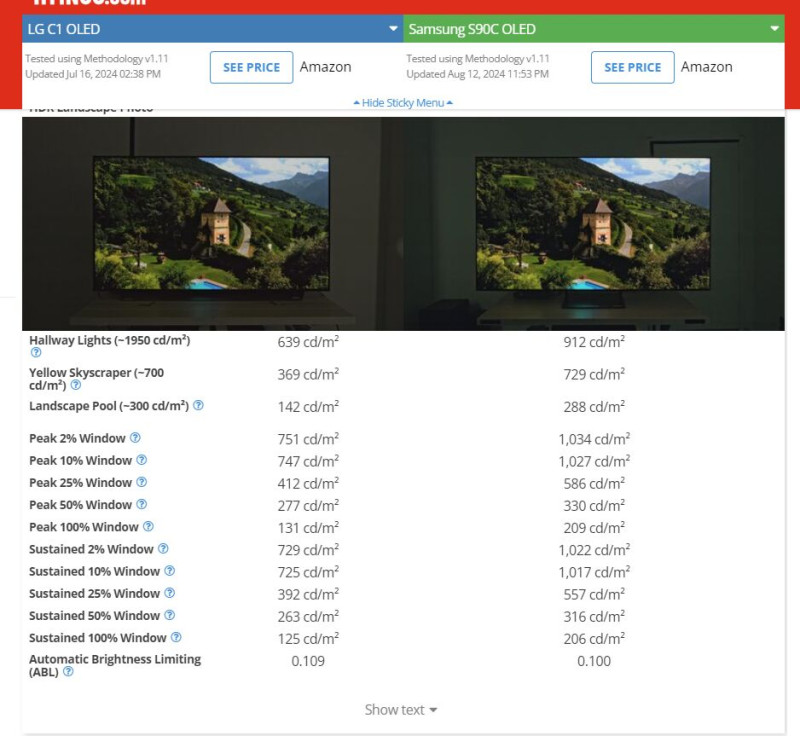This screenshot has width=800, height=736.
Task: Click SEE PRICE for LG C1
Action: 252,67
